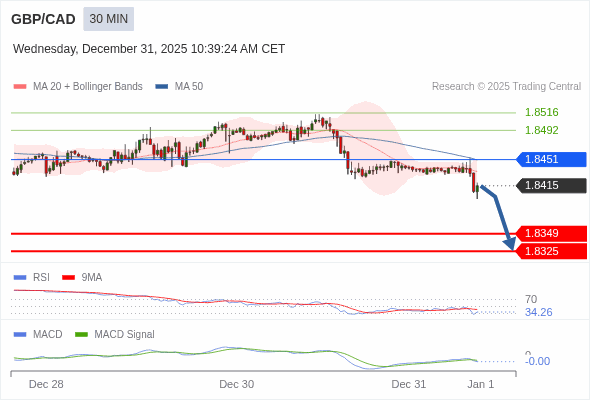Image resolution: width=590 pixels, height=400 pixels.
Task: Click the MA 20 + Bollinger Bands label
Action: point(88,87)
